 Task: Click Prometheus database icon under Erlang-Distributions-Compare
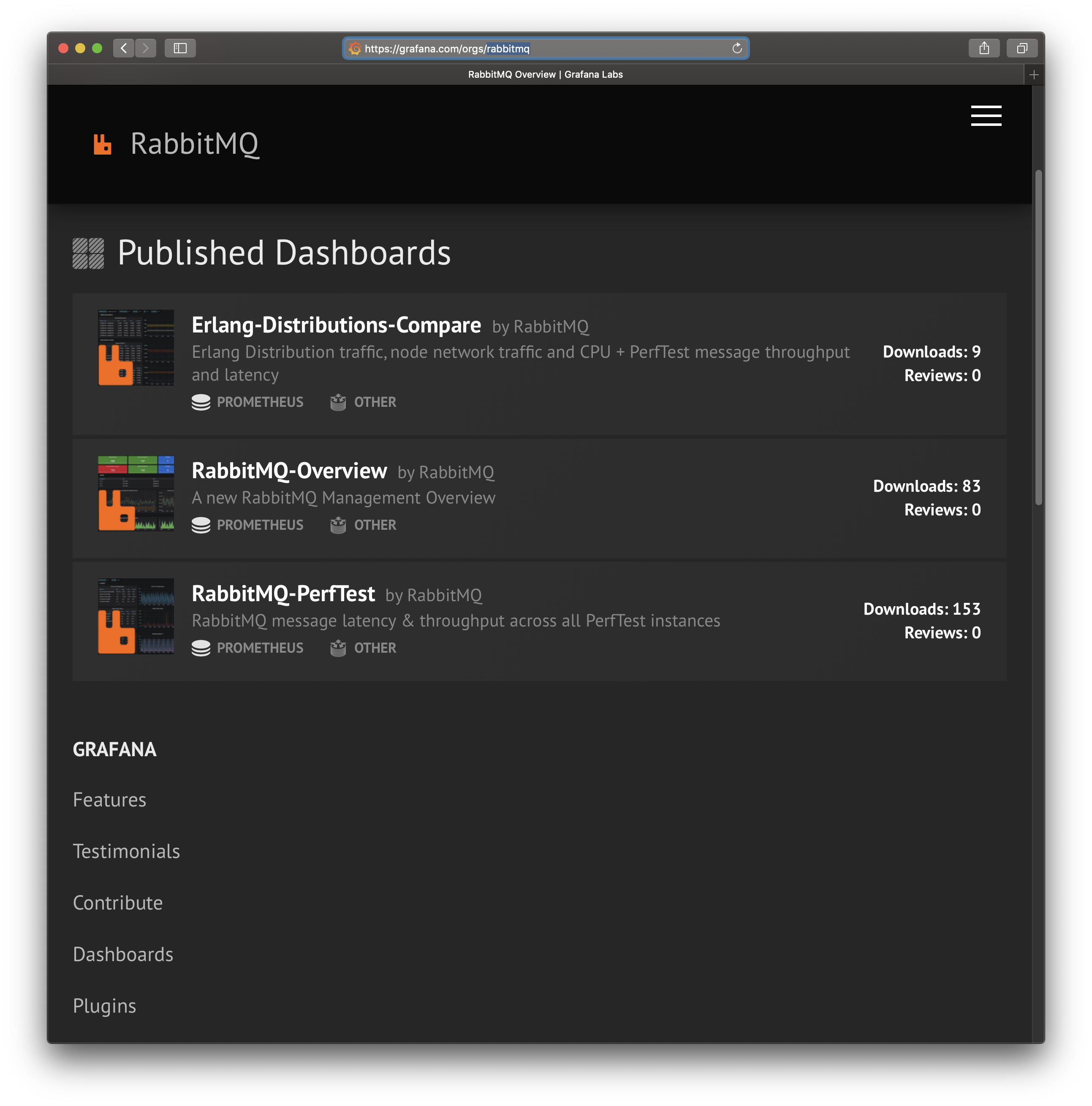coord(201,402)
